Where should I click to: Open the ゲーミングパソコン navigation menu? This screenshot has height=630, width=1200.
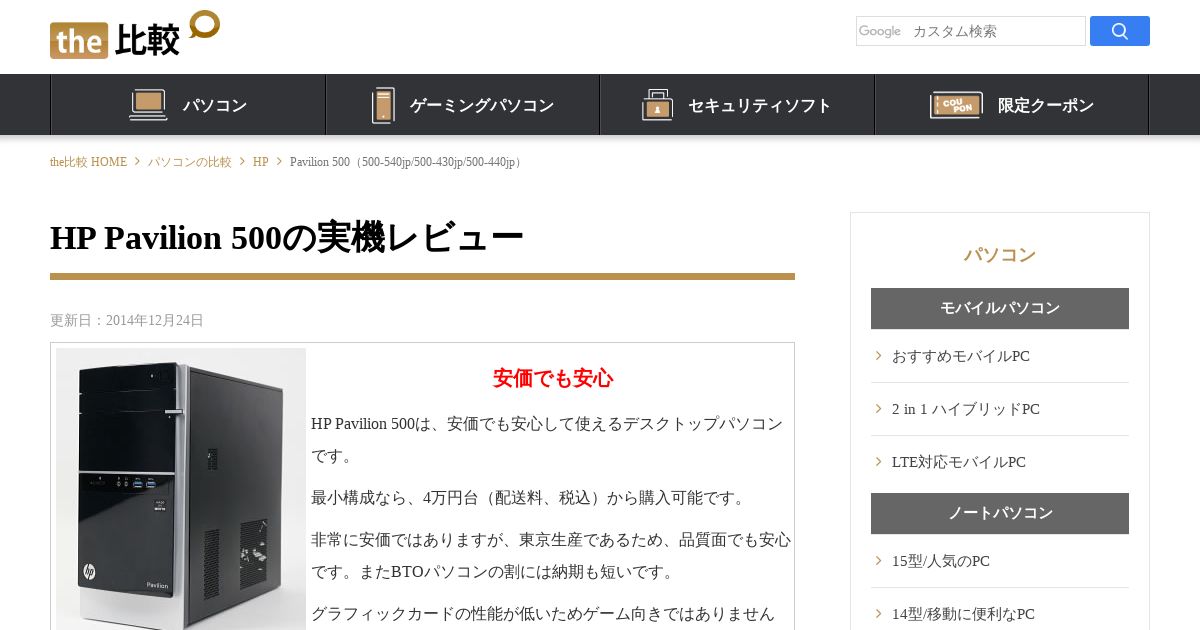462,104
